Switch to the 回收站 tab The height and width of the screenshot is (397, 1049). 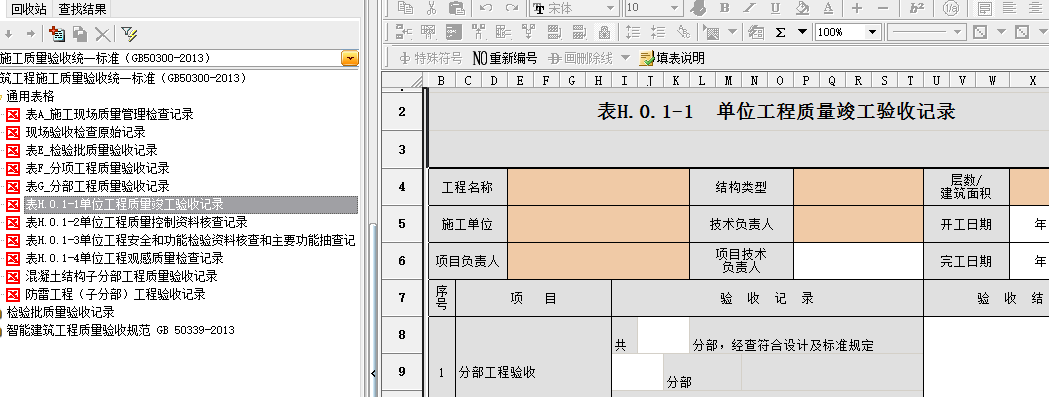[27, 9]
